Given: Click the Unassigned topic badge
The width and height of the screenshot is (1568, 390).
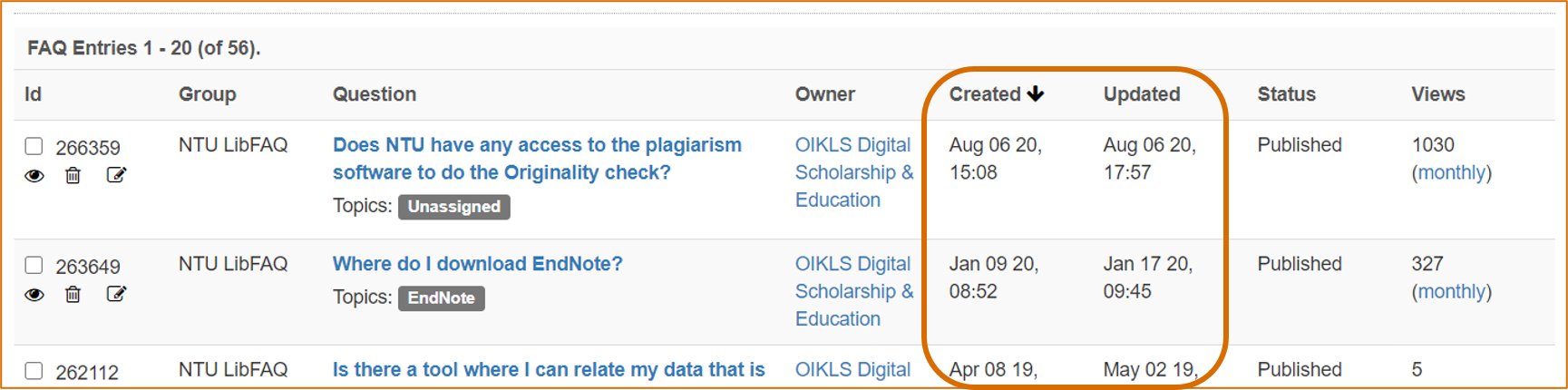Looking at the screenshot, I should 454,207.
